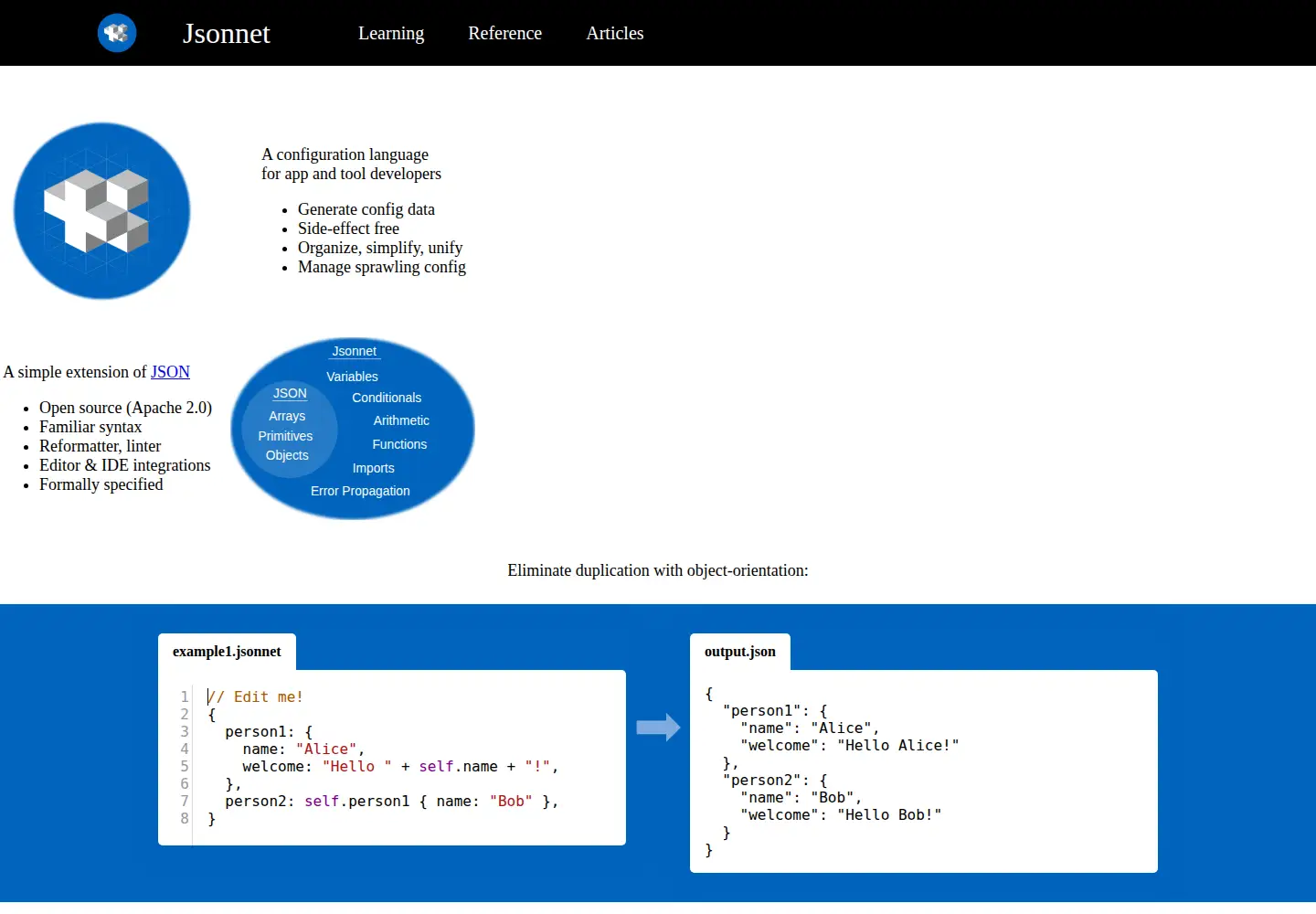Click the "Hello Bob!" output value
Image resolution: width=1316 pixels, height=914 pixels.
coord(888,815)
